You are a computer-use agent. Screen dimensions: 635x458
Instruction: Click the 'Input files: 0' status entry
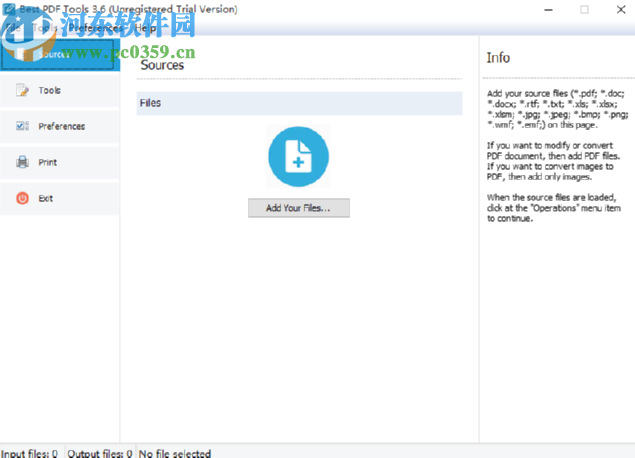[x=30, y=453]
